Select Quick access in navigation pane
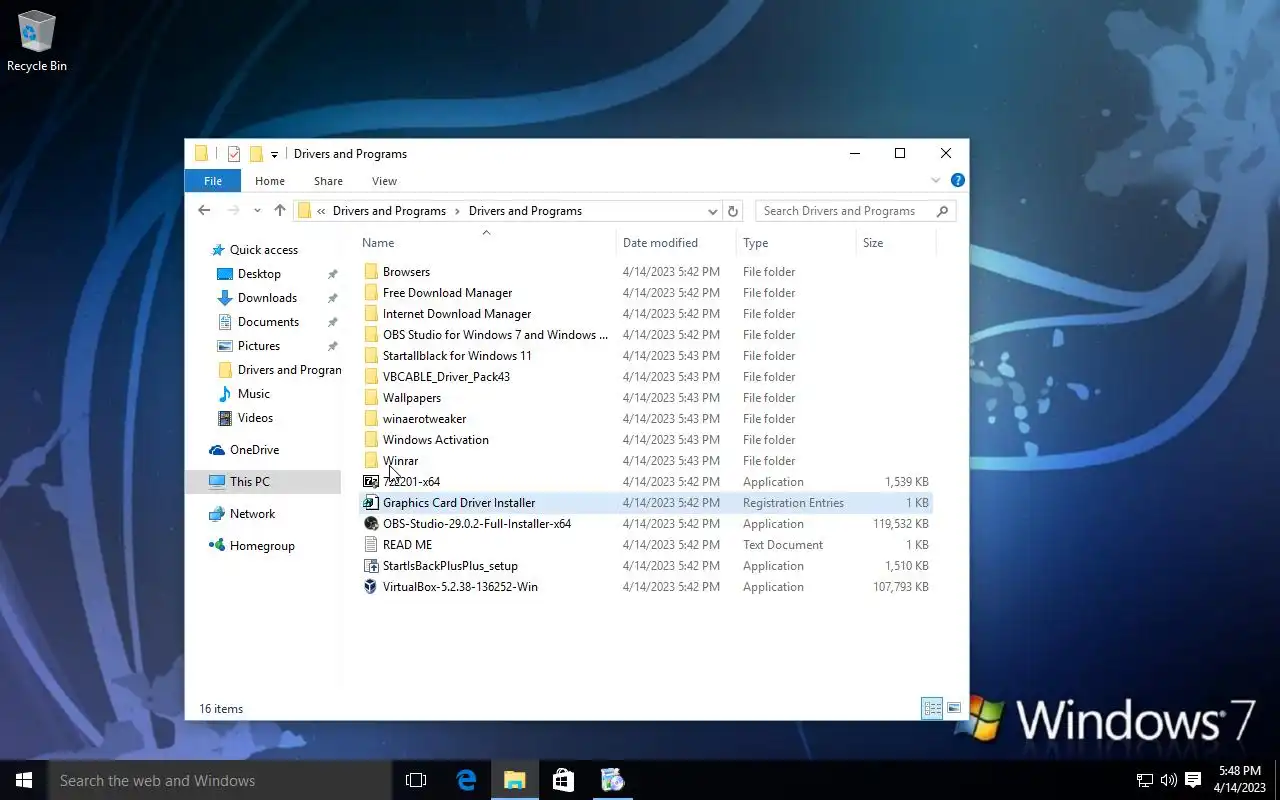The image size is (1280, 800). 264,250
